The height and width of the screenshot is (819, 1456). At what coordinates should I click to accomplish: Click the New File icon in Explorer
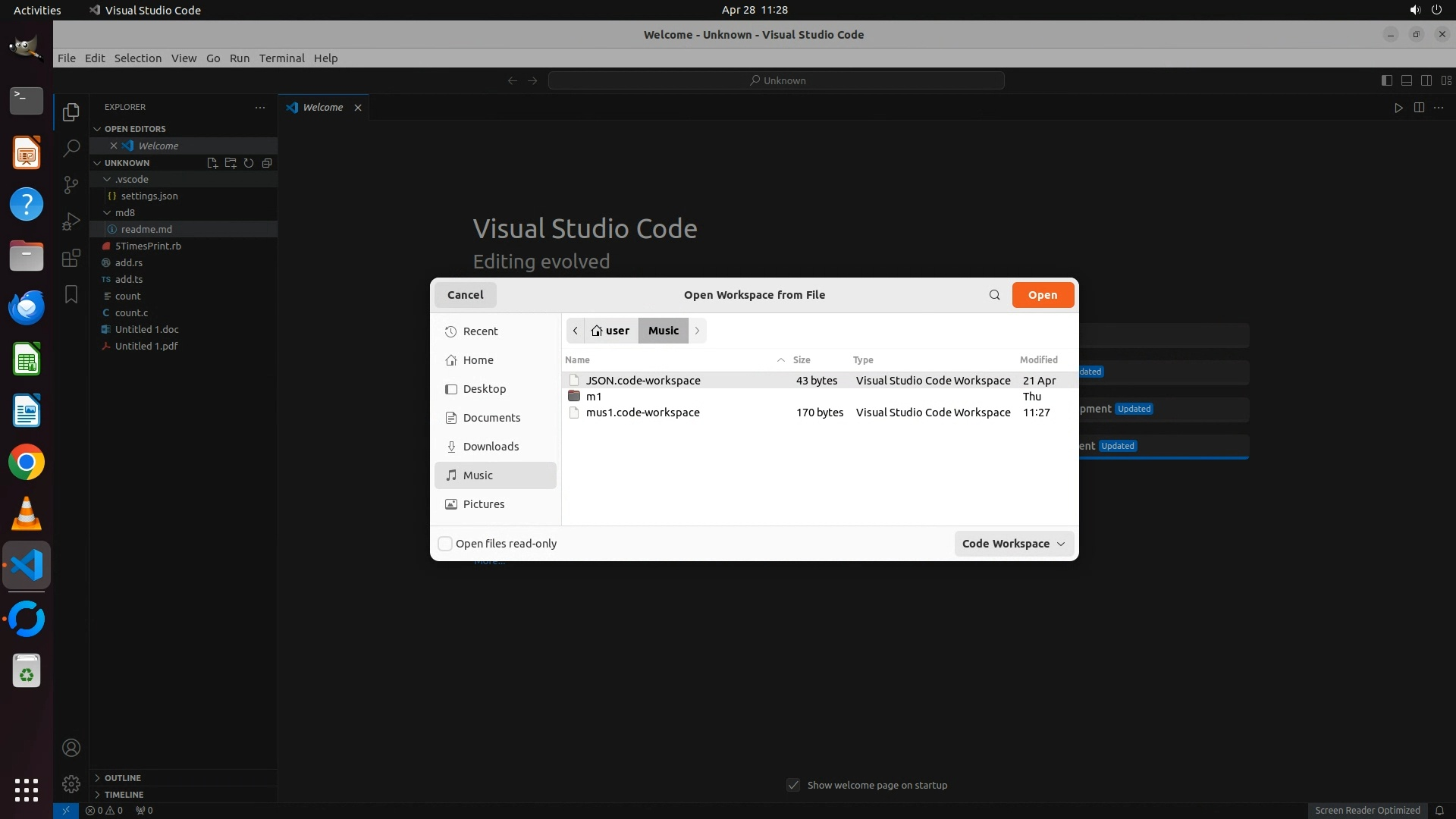click(212, 163)
